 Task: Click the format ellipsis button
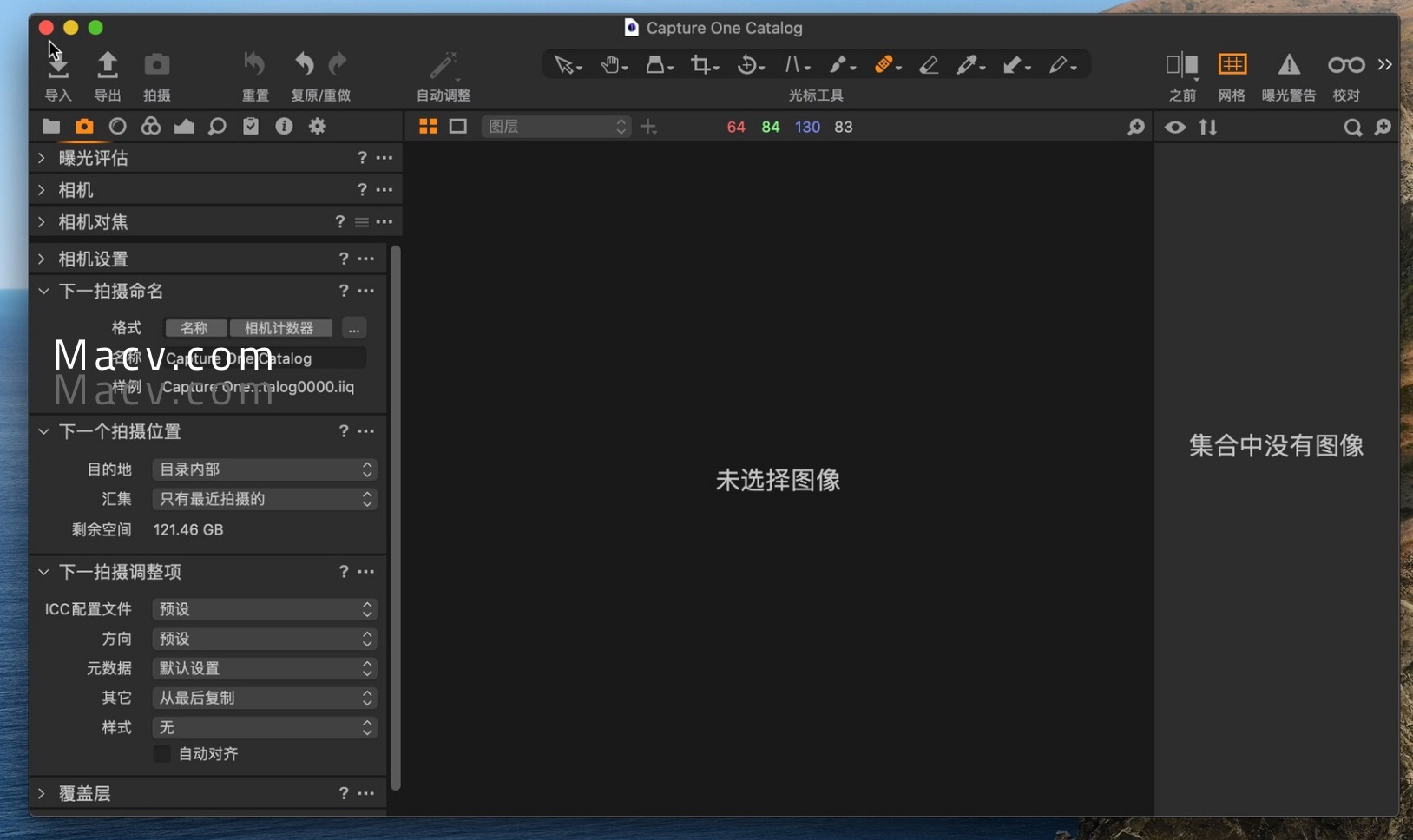[353, 328]
